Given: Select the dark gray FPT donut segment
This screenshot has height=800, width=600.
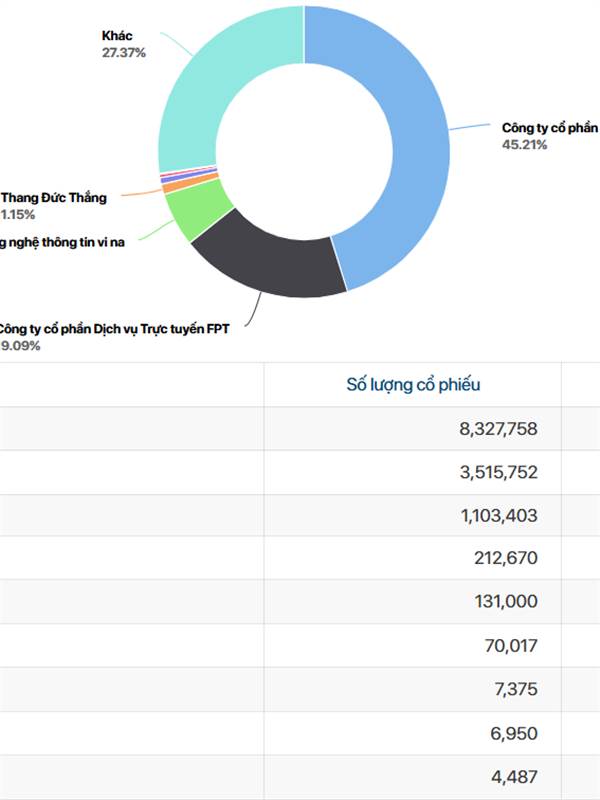Looking at the screenshot, I should click(270, 262).
